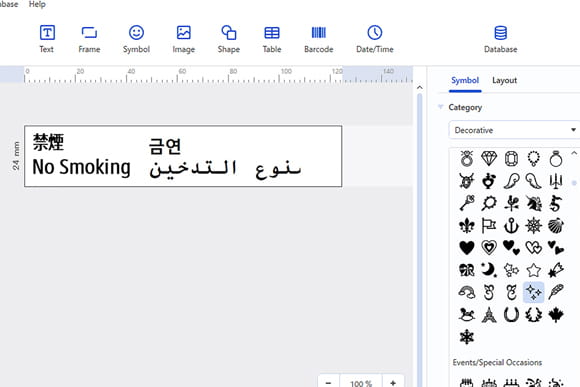This screenshot has height=387, width=580.
Task: Click the 'Events/Special Occasions' heading
Action: pyautogui.click(x=497, y=362)
